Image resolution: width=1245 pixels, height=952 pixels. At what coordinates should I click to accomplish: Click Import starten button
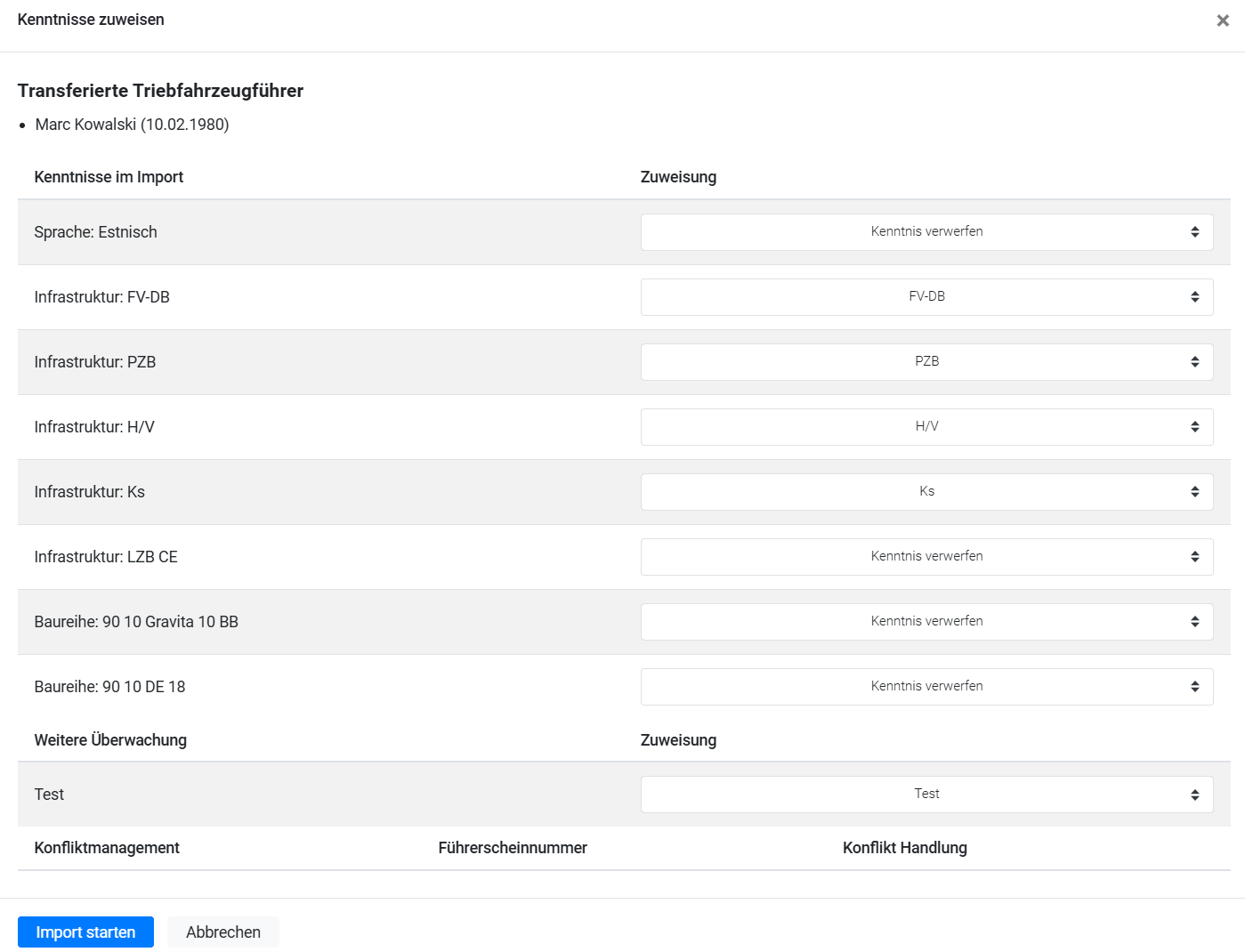pos(85,932)
